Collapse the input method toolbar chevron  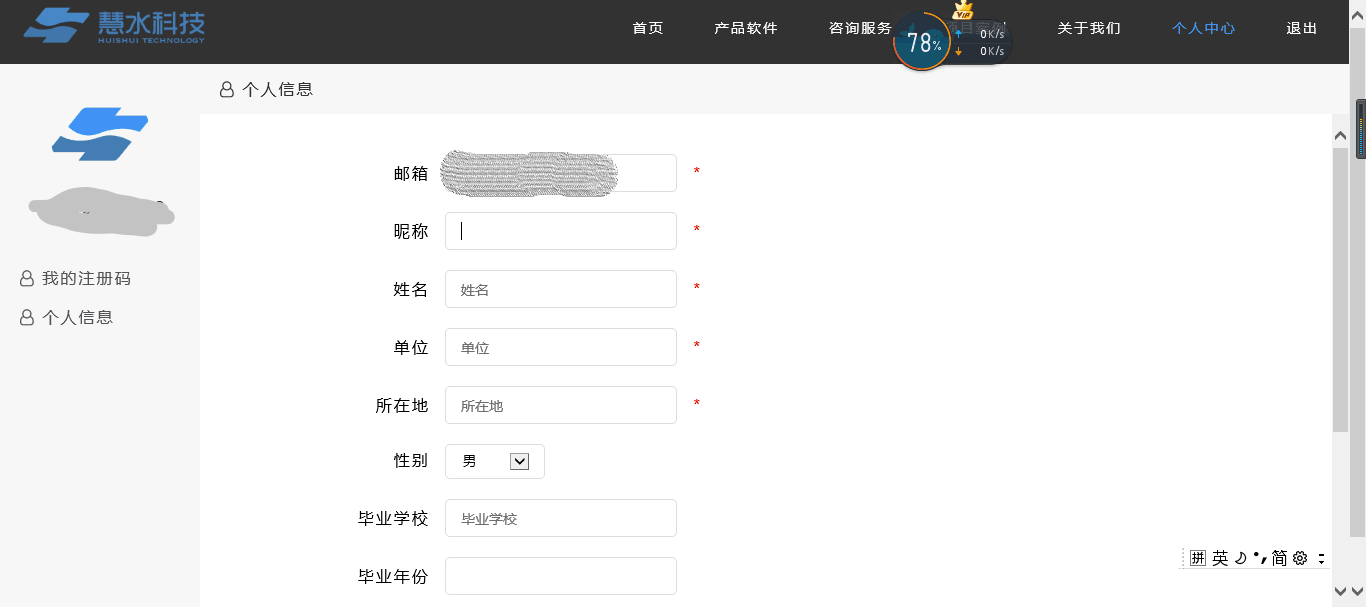[x=1321, y=557]
